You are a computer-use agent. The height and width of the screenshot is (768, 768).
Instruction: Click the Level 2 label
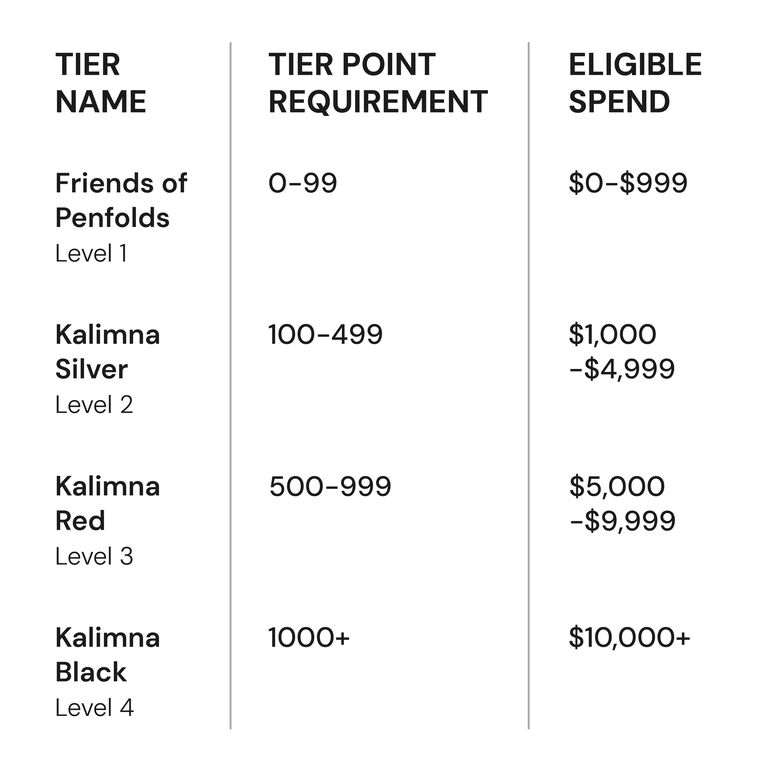click(93, 405)
